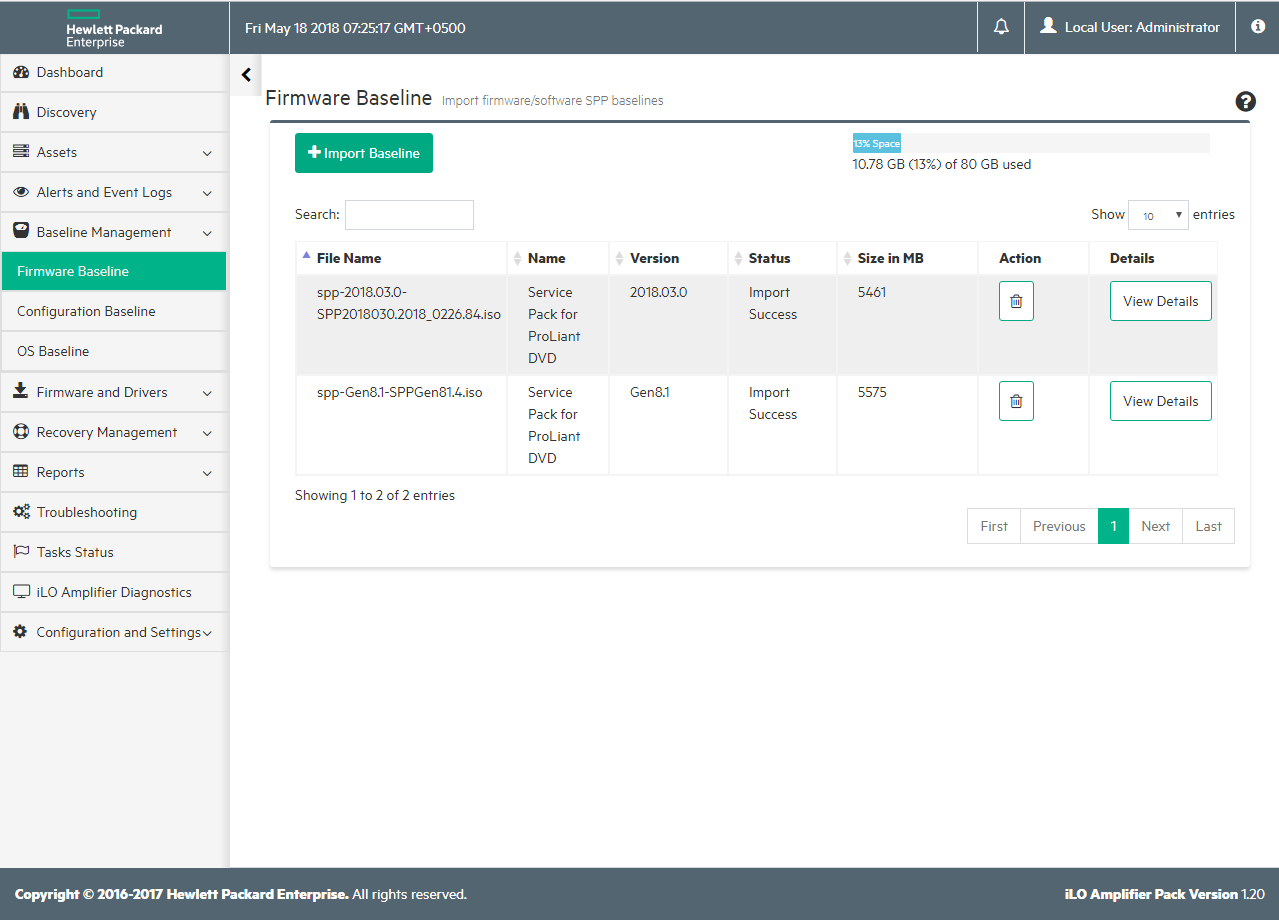1279x920 pixels.
Task: Open the Dashboard page
Action: click(69, 72)
